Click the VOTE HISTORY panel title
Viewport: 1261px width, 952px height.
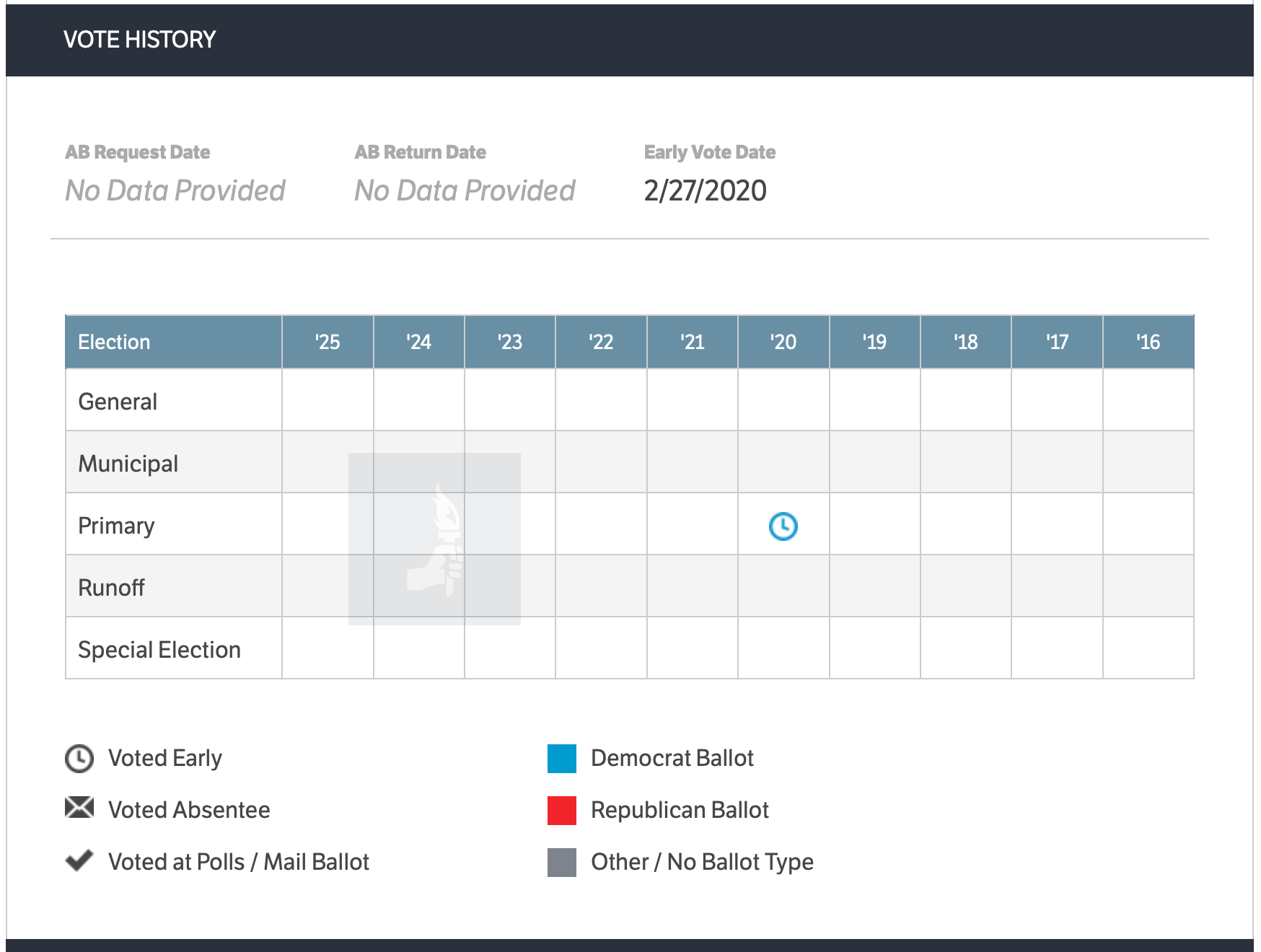140,39
